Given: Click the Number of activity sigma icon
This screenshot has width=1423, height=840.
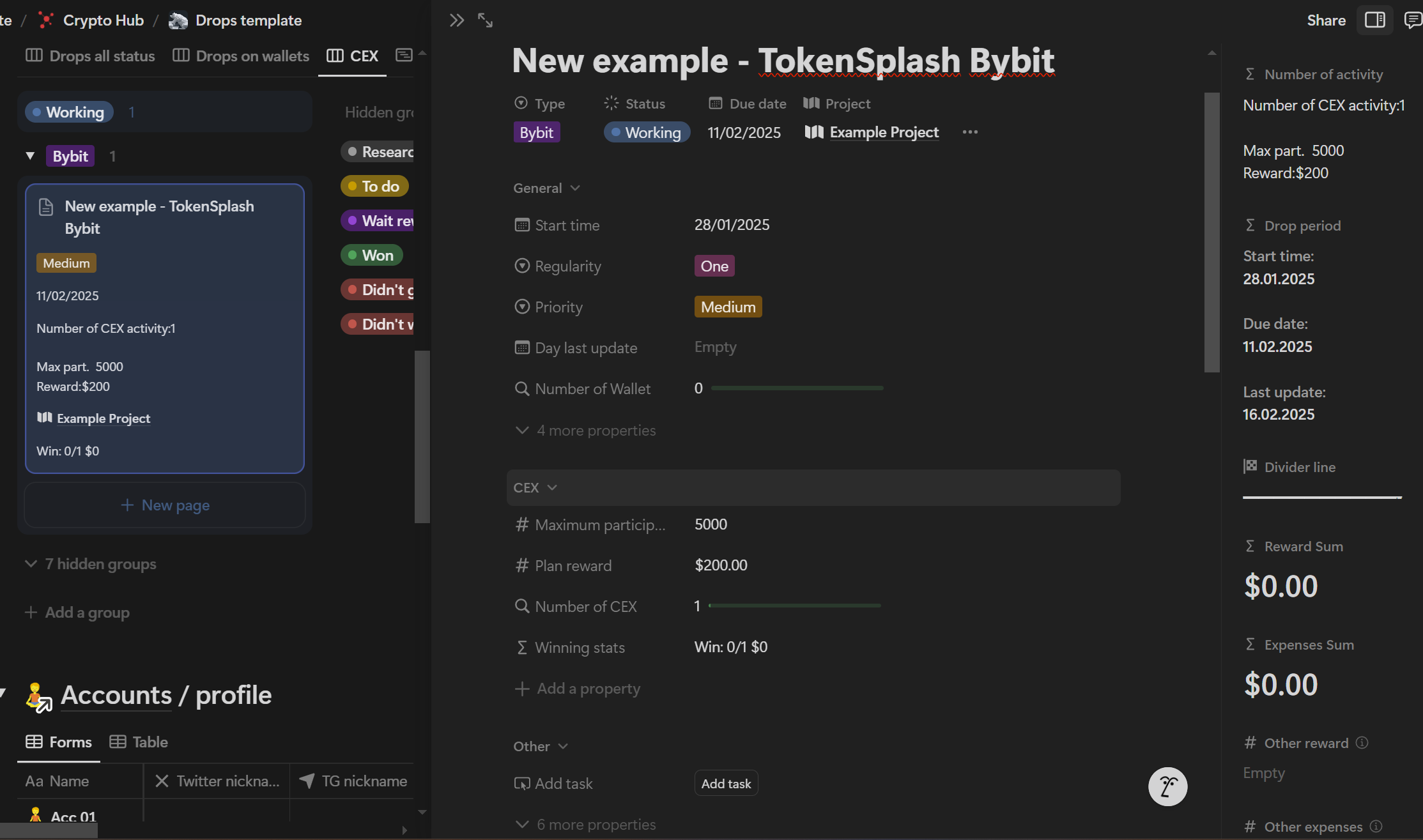Looking at the screenshot, I should point(1250,74).
